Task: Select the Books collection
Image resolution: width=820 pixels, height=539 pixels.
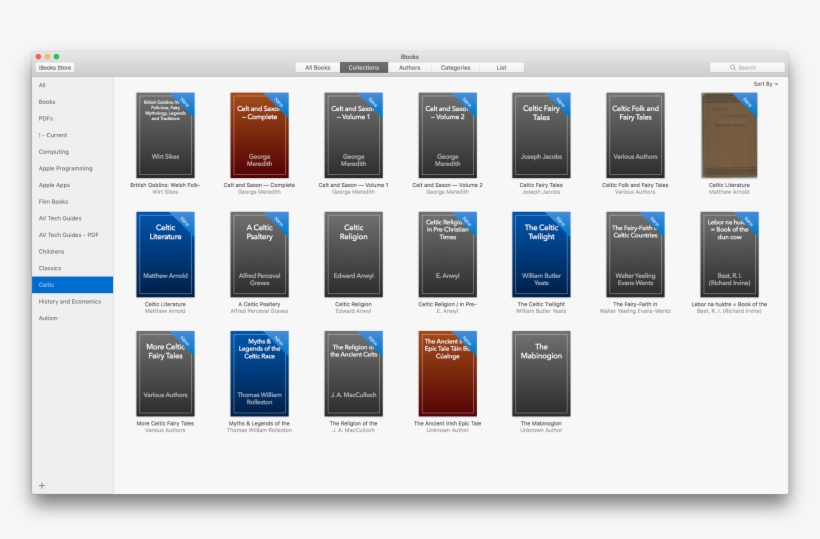Action: (72, 102)
